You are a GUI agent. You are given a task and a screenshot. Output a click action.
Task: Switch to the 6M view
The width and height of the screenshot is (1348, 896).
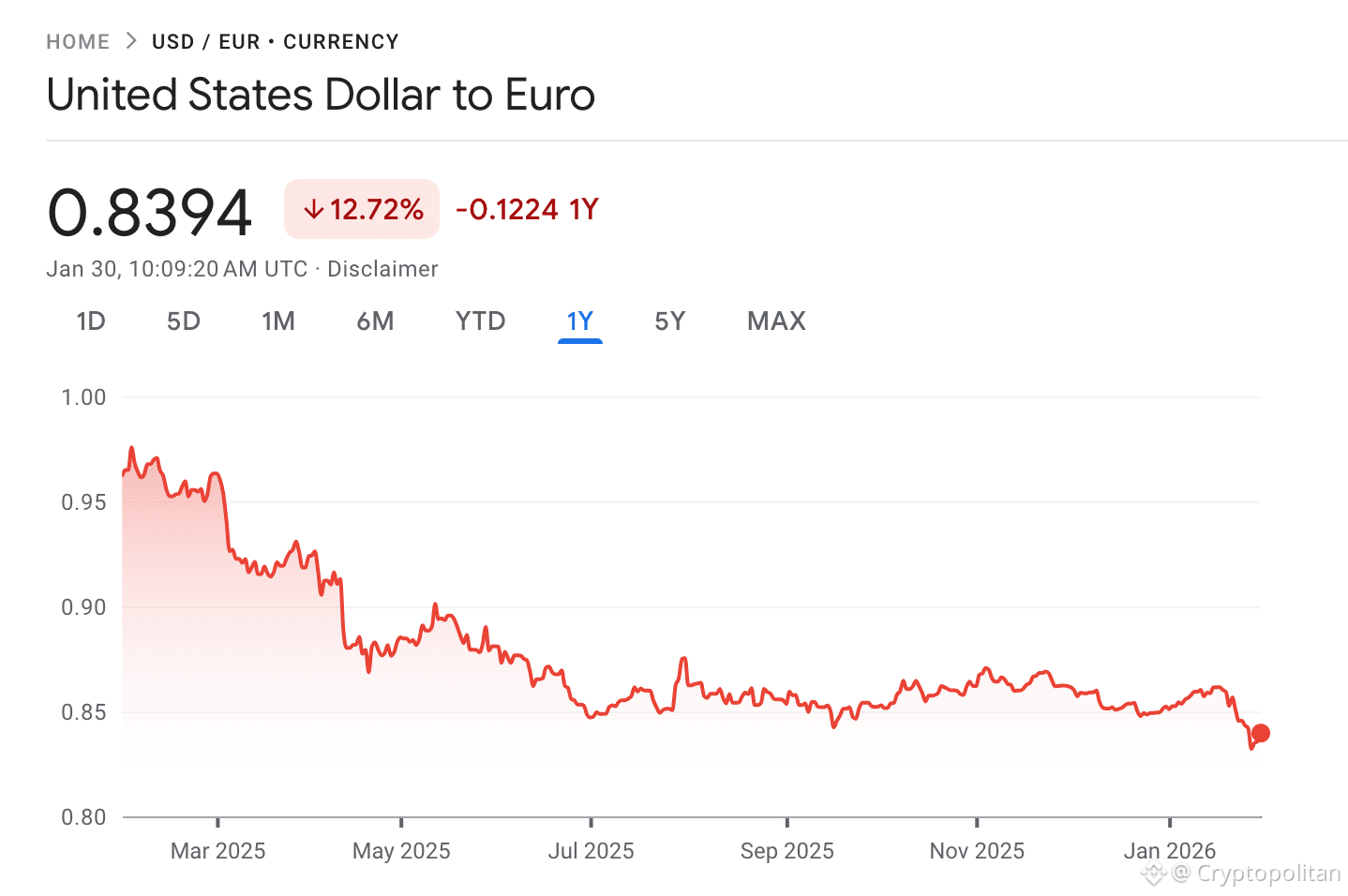coord(375,321)
